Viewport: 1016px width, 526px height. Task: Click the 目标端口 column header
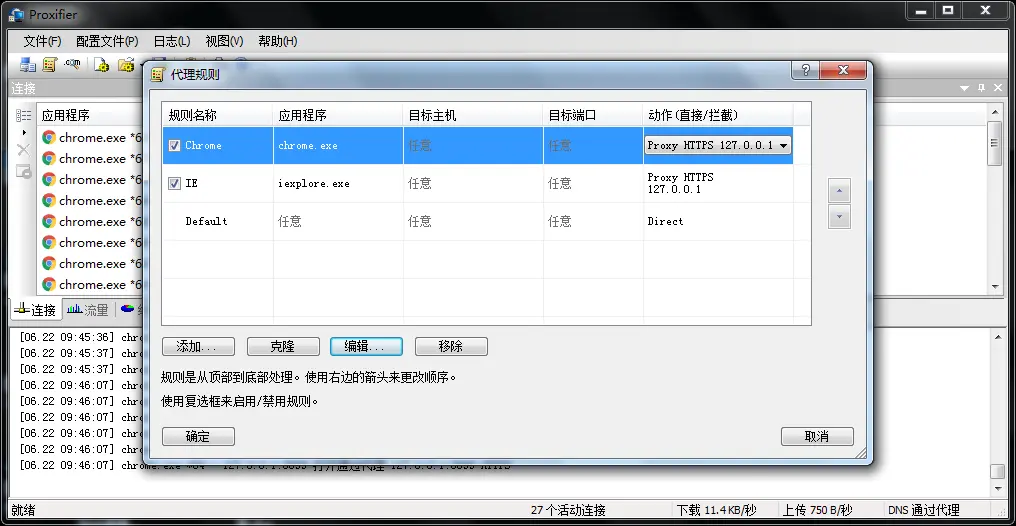pos(593,115)
